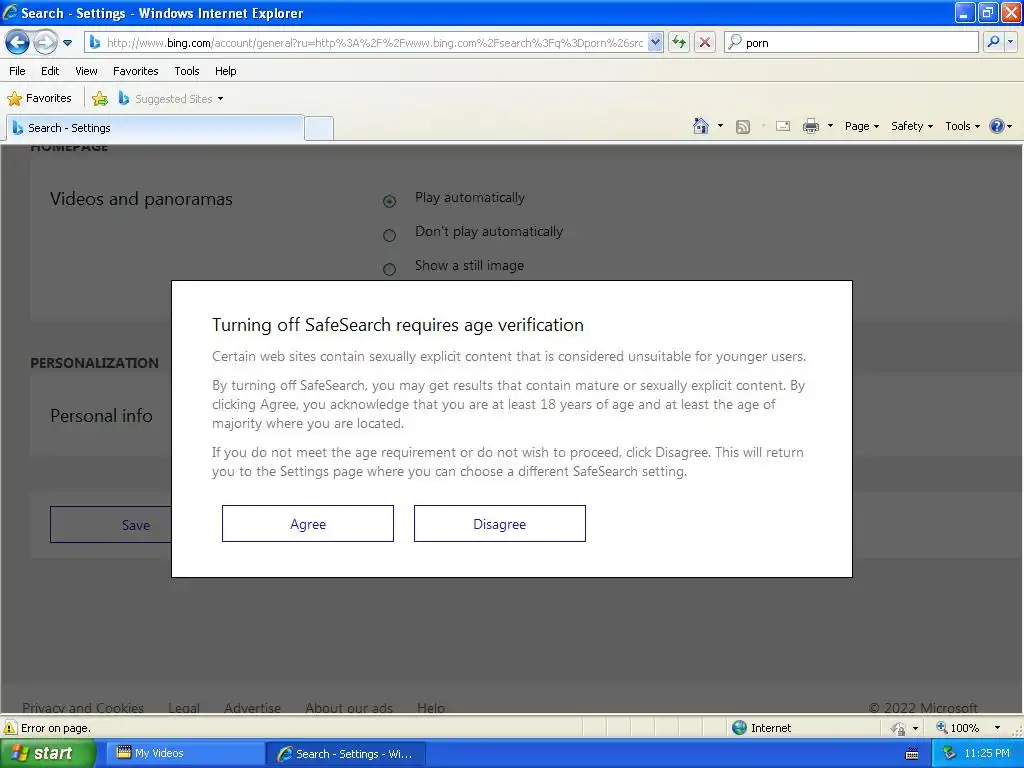This screenshot has height=768, width=1024.
Task: Click the Personal info setting label
Action: pyautogui.click(x=101, y=415)
